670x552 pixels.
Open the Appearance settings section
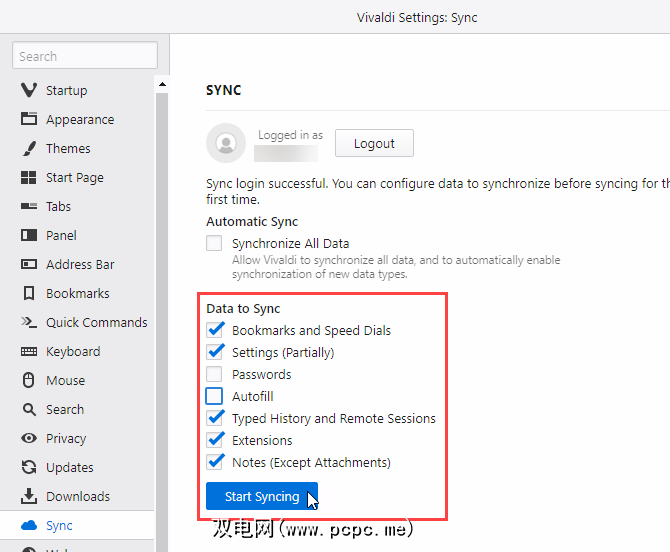click(x=80, y=120)
